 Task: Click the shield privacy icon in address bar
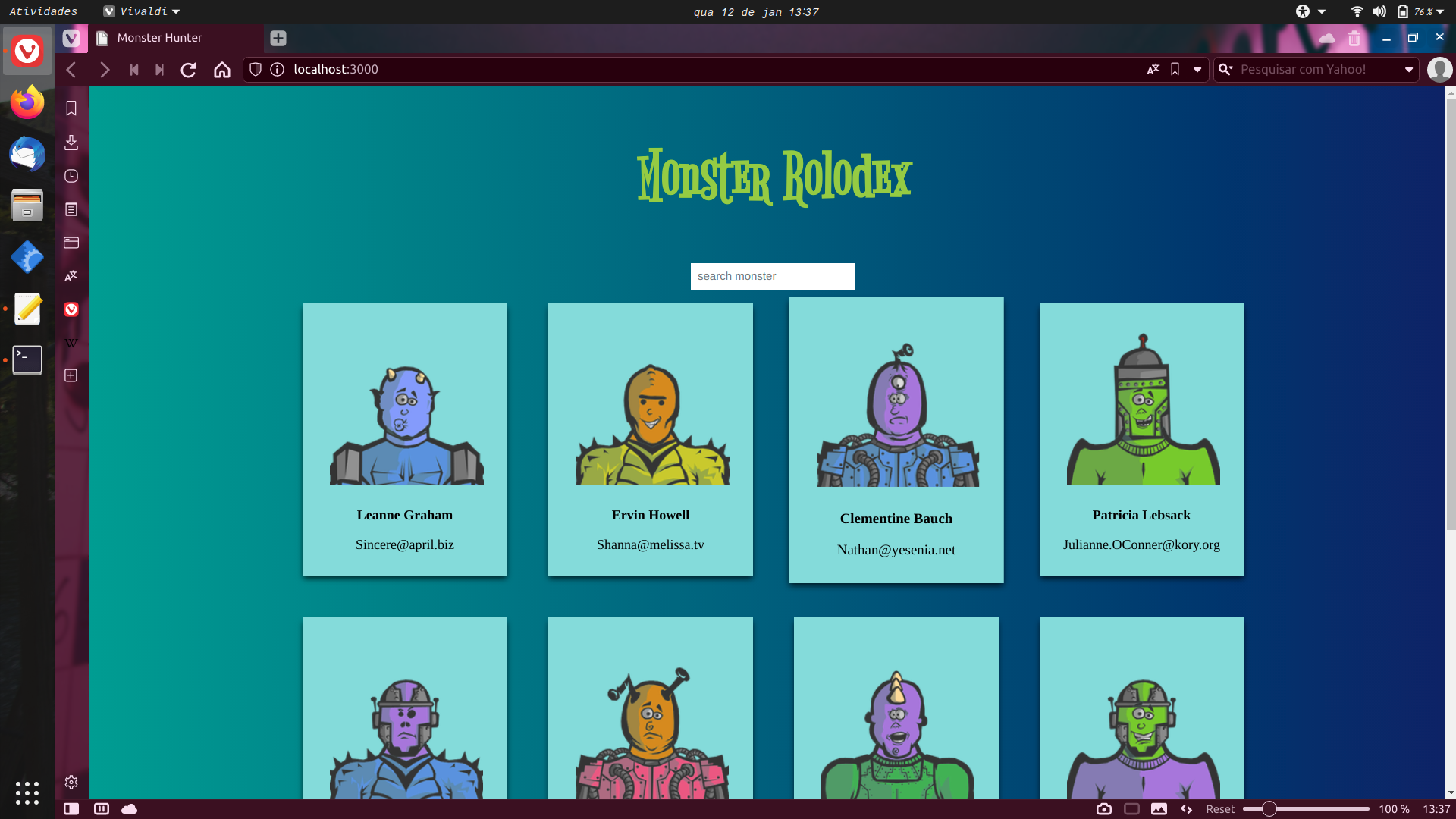(255, 69)
